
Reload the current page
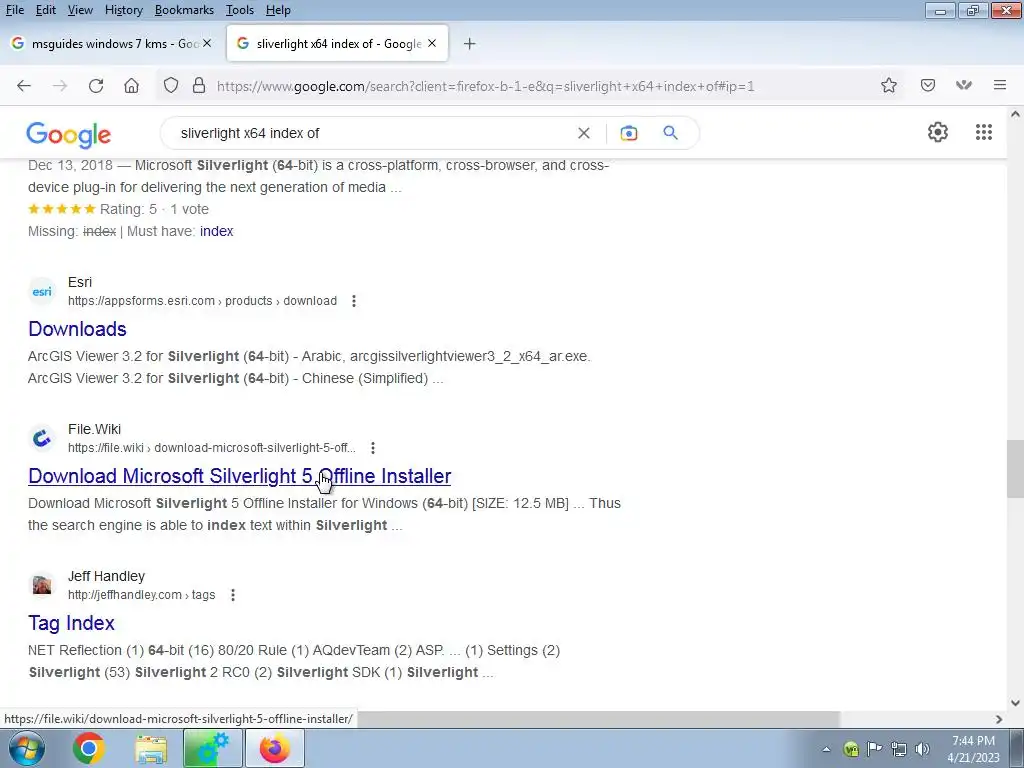tap(96, 86)
